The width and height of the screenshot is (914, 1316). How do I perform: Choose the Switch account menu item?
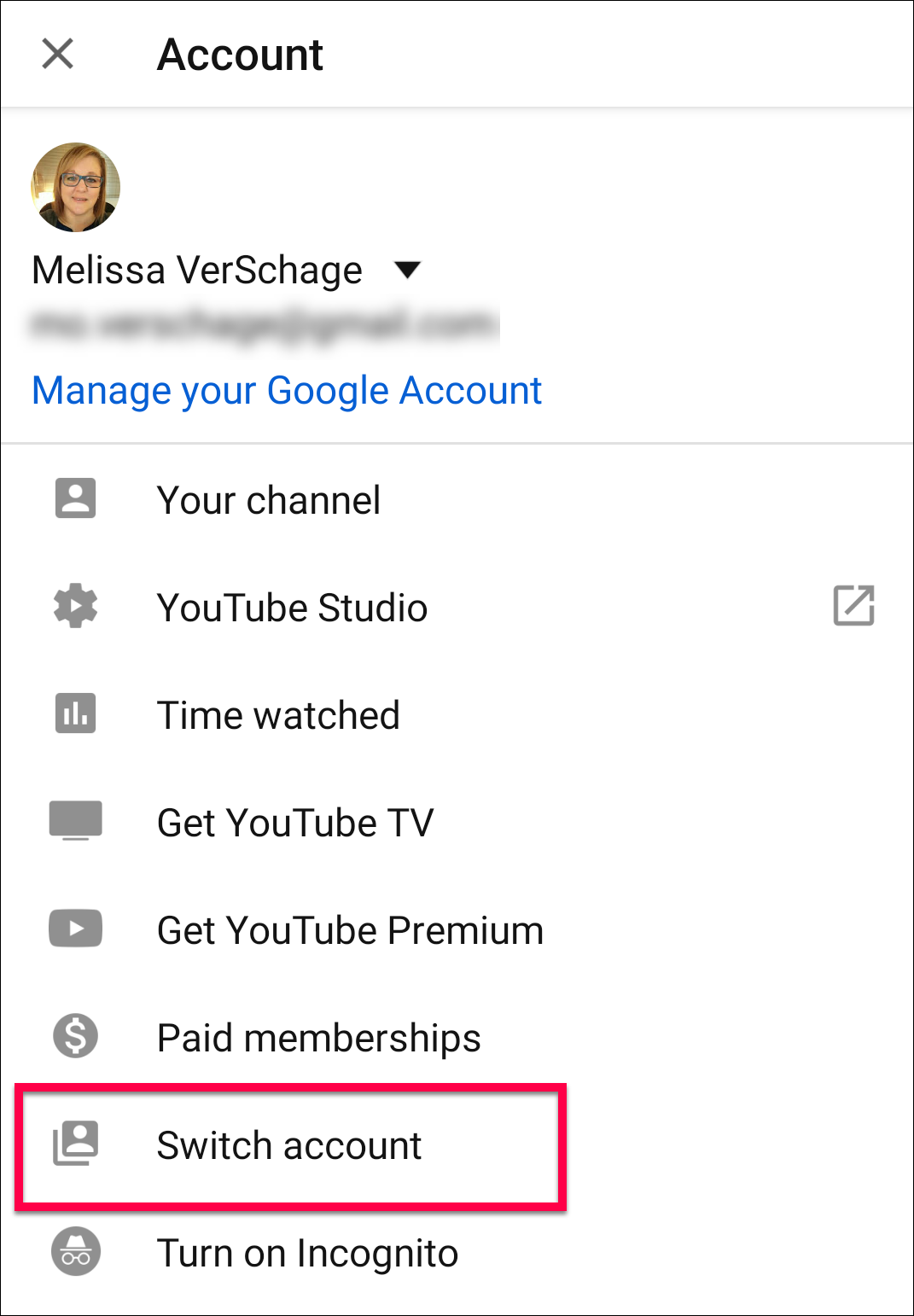coord(457,1145)
